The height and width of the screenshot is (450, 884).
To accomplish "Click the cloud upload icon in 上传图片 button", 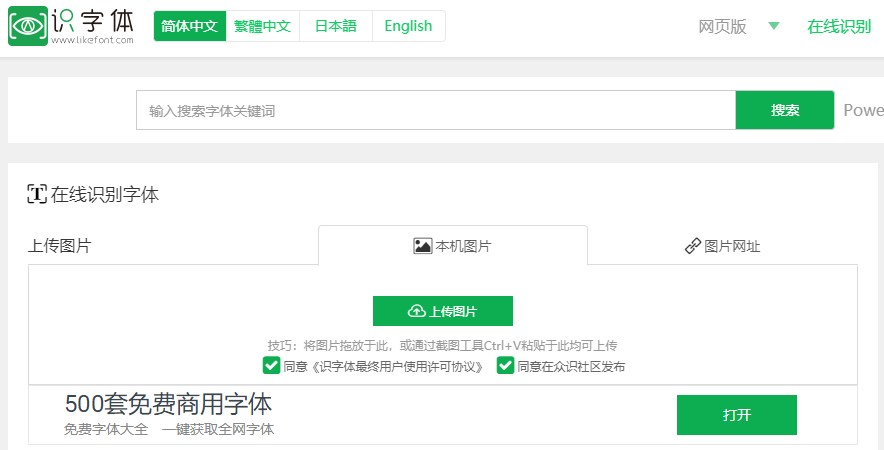I will (416, 311).
